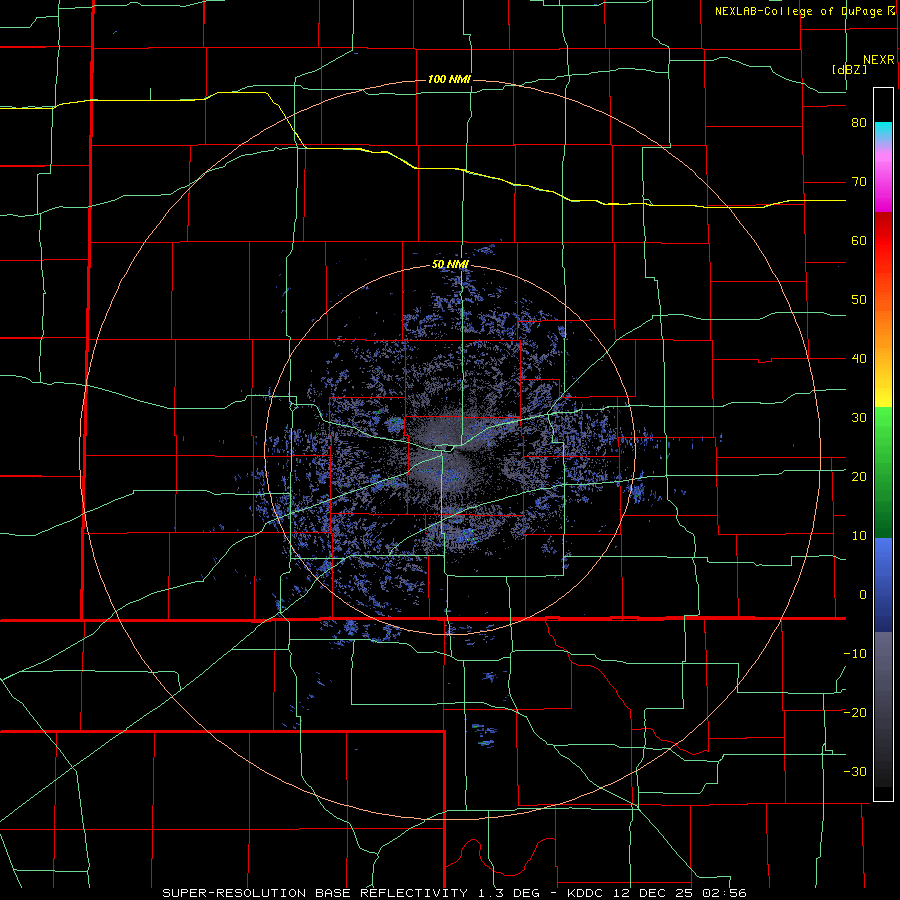Click the 80 dBZ scale value
Image resolution: width=900 pixels, height=900 pixels.
[x=859, y=123]
